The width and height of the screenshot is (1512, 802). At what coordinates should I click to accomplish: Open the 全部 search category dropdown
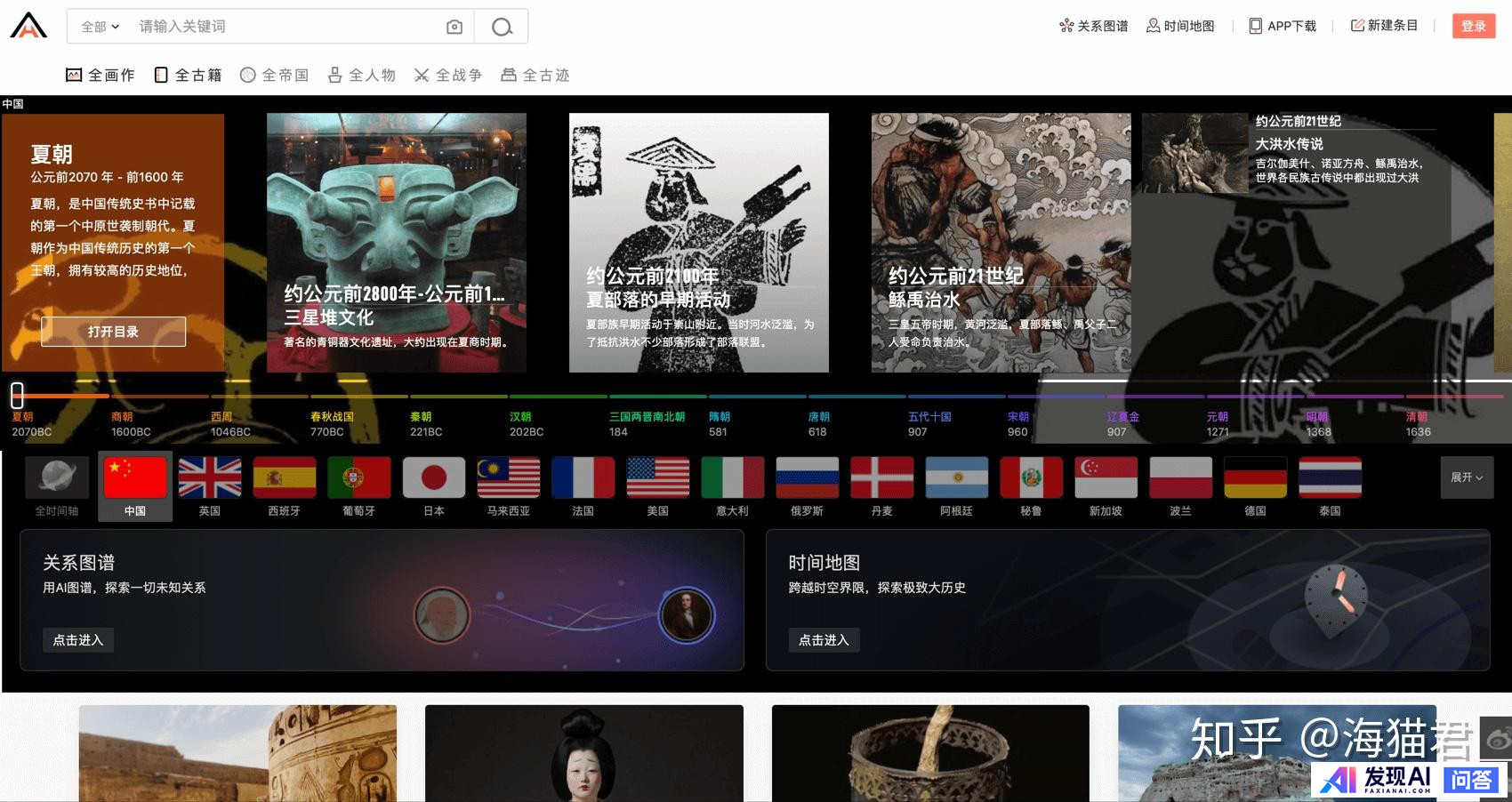tap(100, 27)
